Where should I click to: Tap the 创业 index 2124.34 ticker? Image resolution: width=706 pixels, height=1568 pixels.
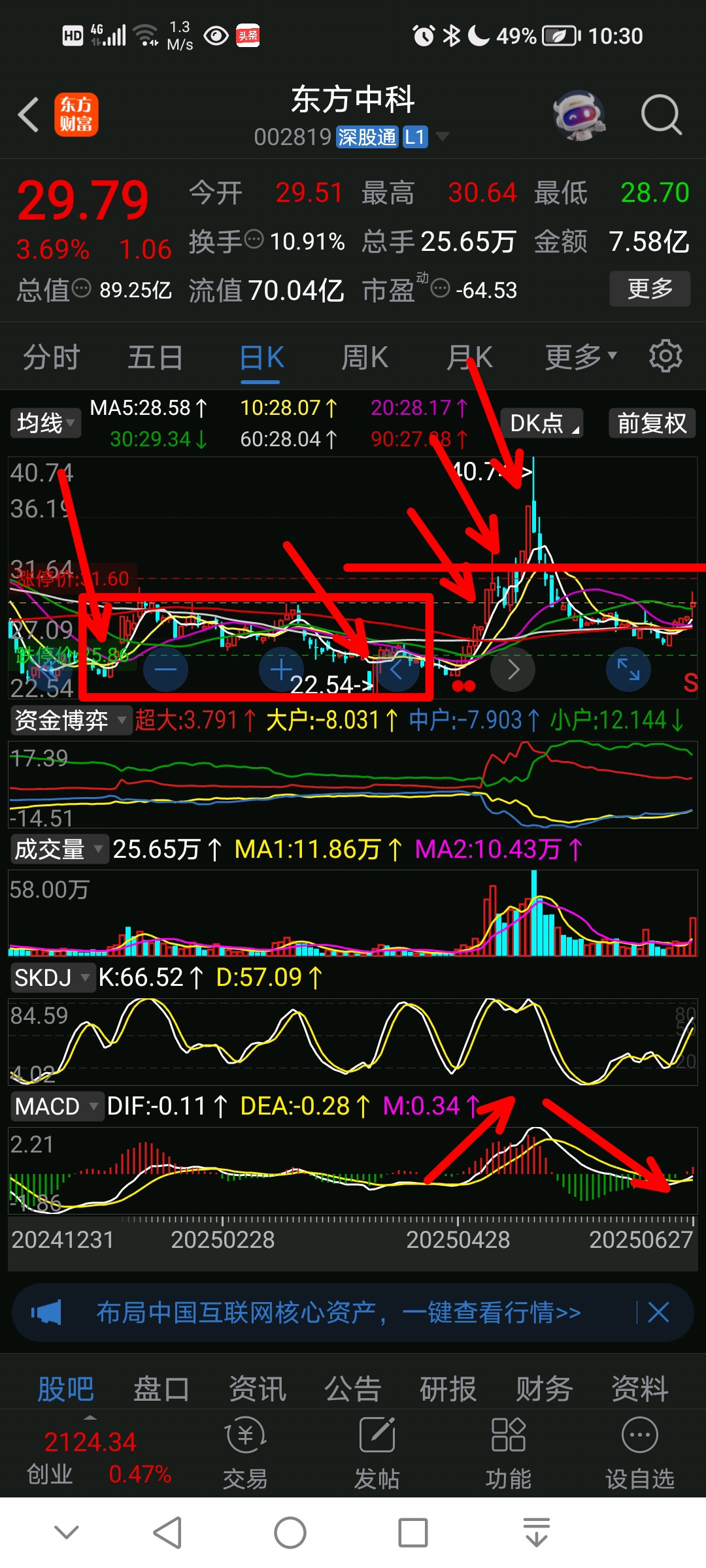point(99,1457)
